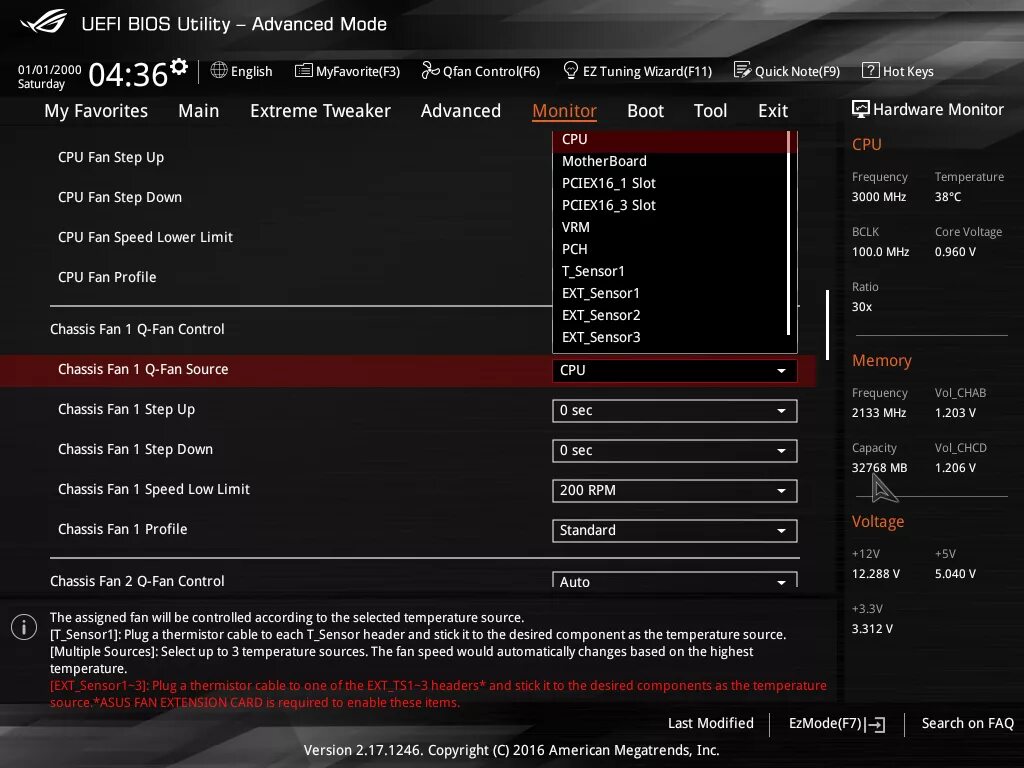Open Chassis Fan 1 Step Down dropdown
This screenshot has height=768, width=1024.
click(675, 451)
